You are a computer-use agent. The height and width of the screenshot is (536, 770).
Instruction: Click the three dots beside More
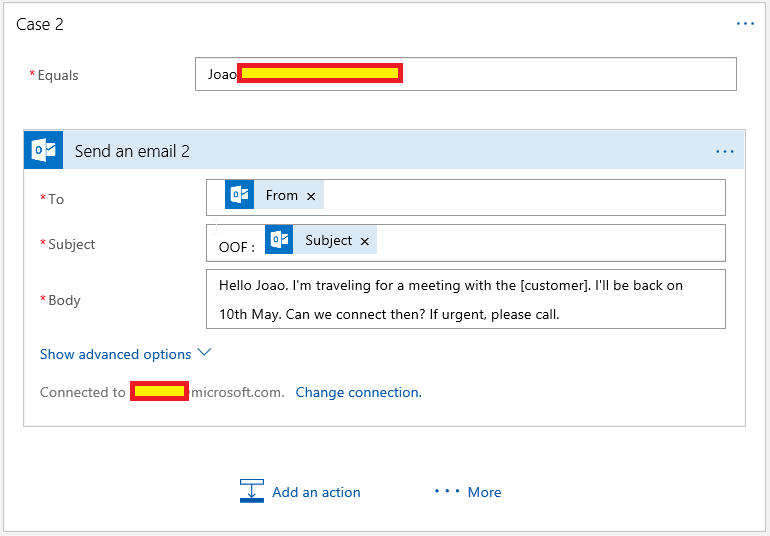[446, 492]
